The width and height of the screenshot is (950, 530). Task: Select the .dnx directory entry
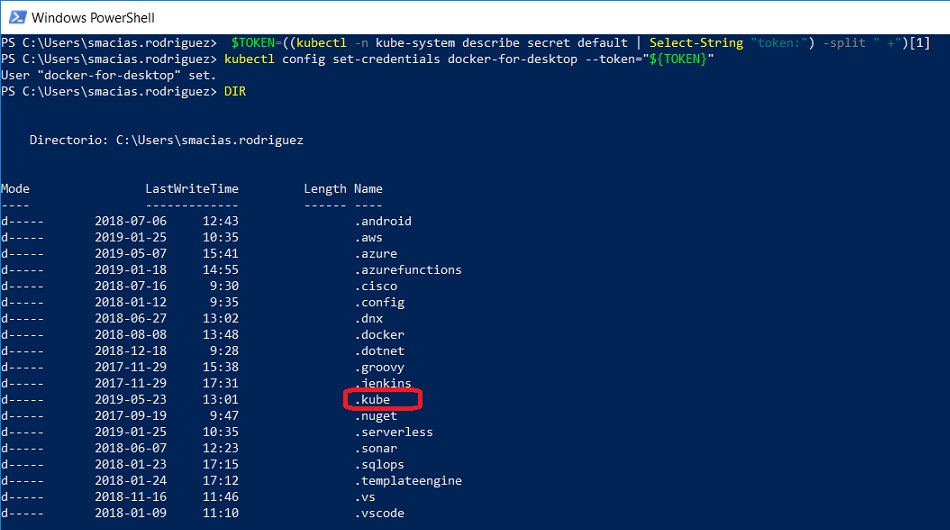pyautogui.click(x=368, y=319)
